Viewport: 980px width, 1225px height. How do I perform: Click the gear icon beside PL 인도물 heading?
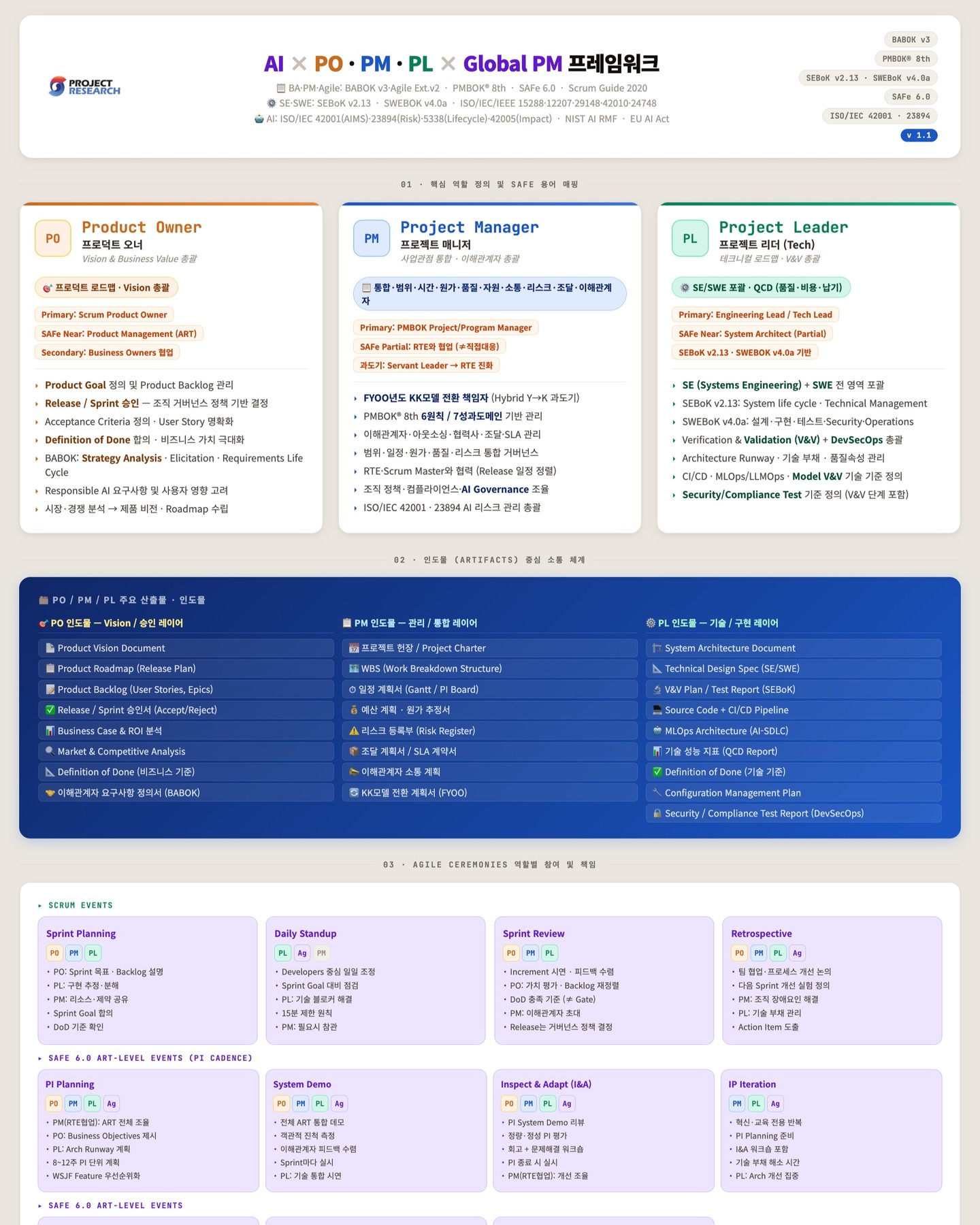(651, 623)
